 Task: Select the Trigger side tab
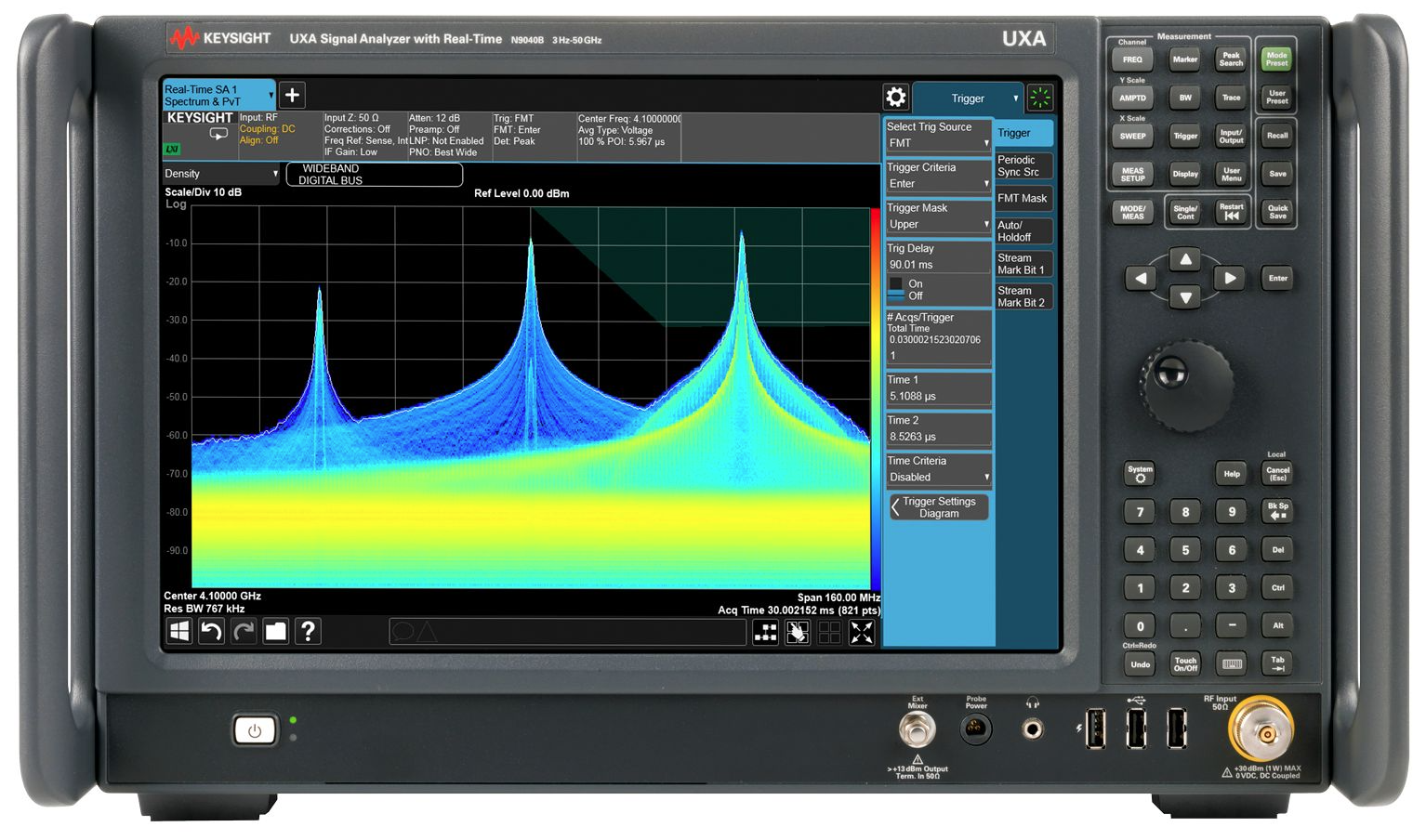(1024, 133)
